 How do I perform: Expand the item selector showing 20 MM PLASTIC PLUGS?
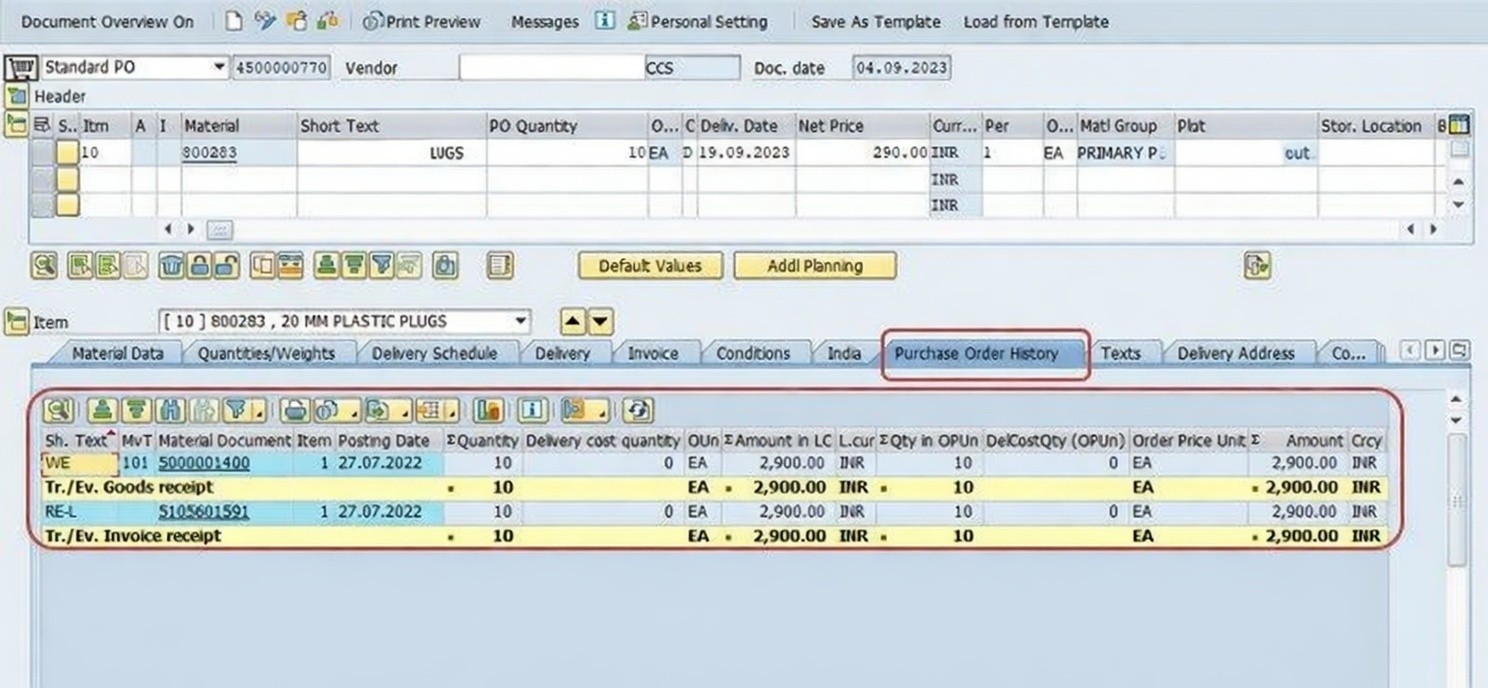click(x=519, y=322)
